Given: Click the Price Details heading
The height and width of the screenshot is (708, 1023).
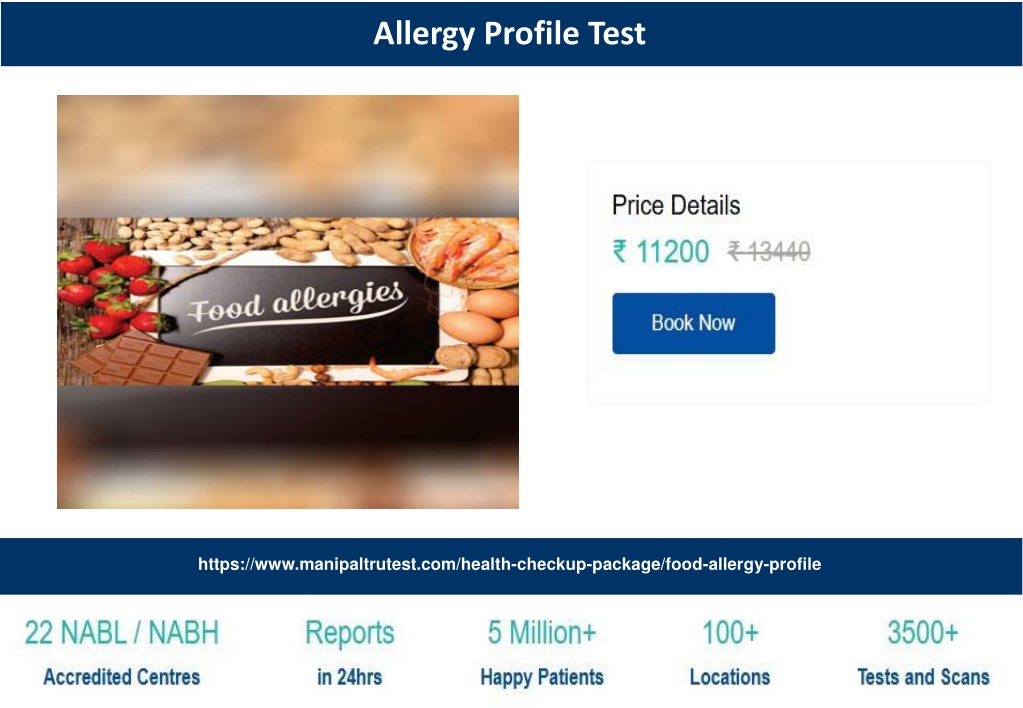Looking at the screenshot, I should click(676, 206).
